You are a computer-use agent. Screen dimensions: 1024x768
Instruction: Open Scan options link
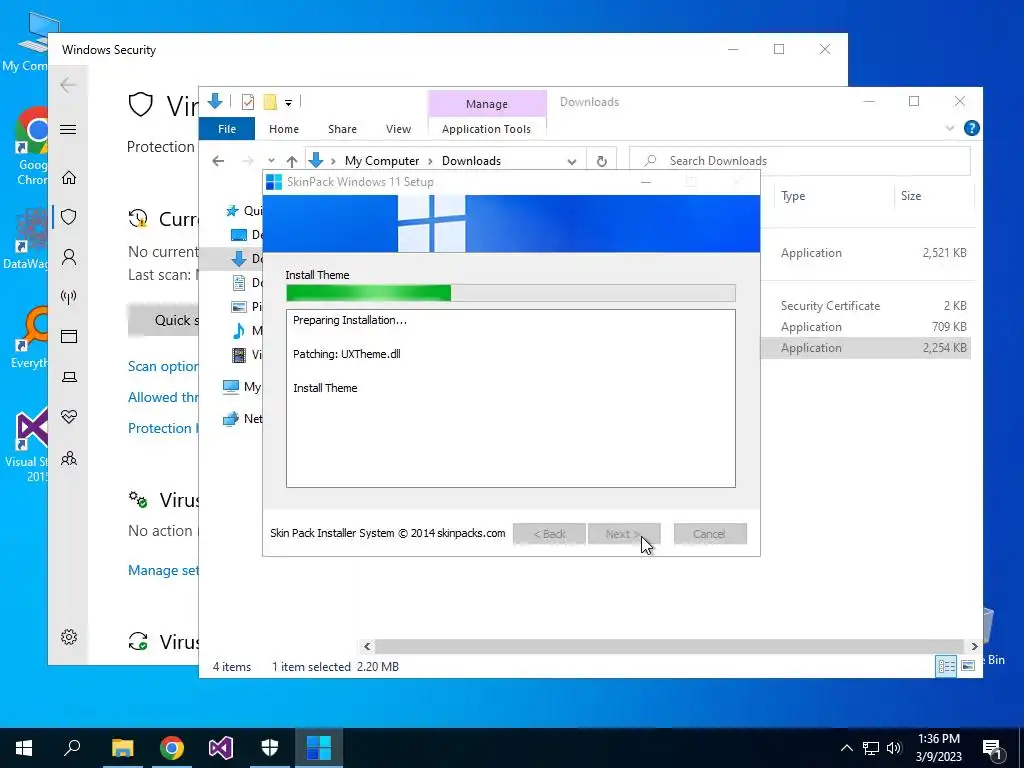click(x=163, y=366)
